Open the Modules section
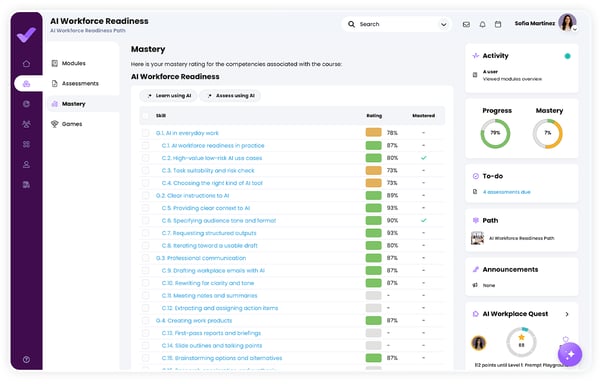 73,63
